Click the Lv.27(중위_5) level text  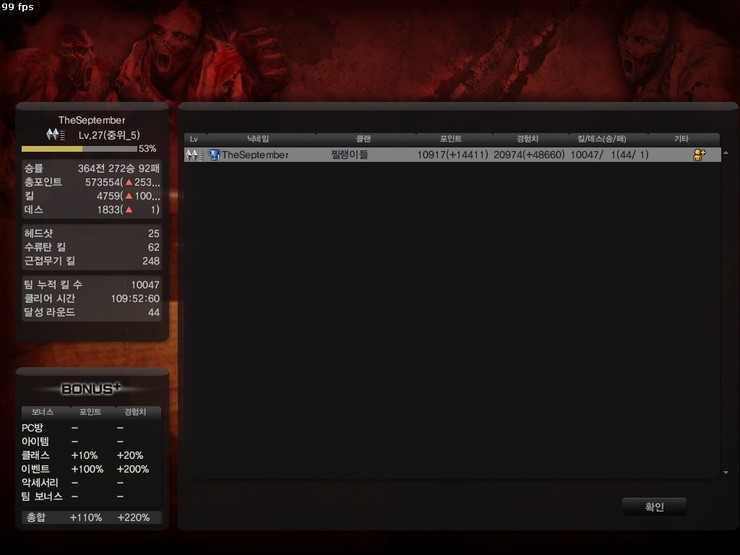point(109,135)
